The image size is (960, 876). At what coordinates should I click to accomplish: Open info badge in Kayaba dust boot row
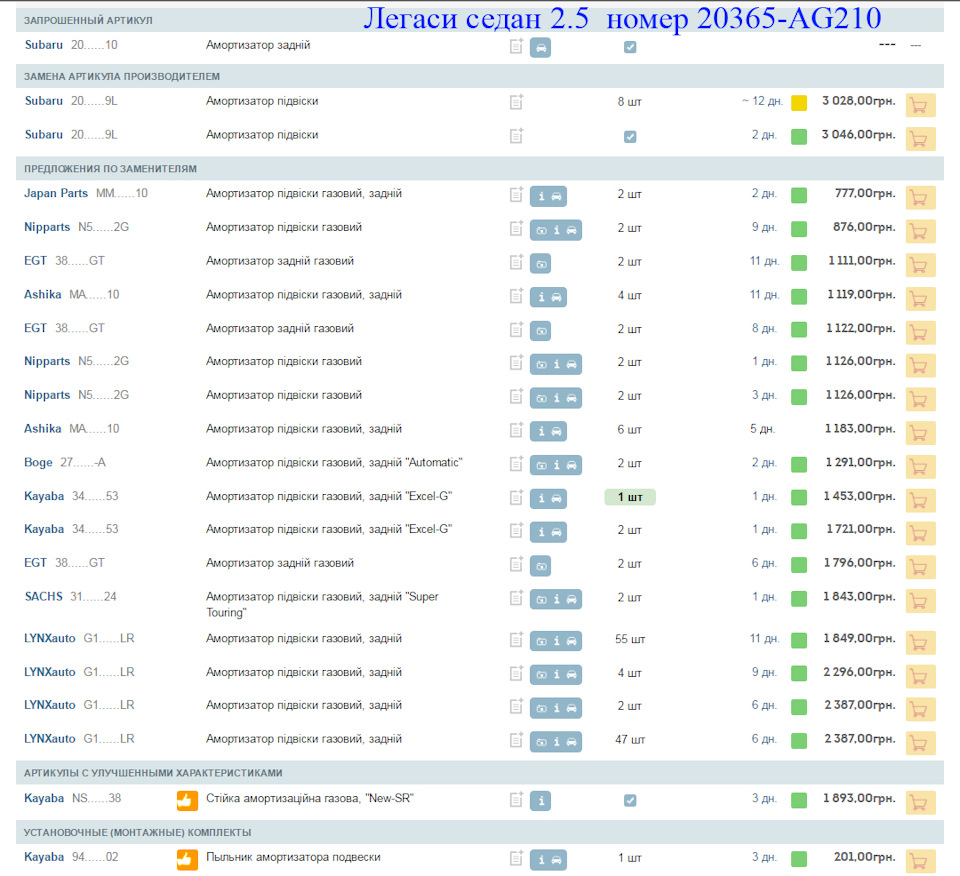click(541, 859)
